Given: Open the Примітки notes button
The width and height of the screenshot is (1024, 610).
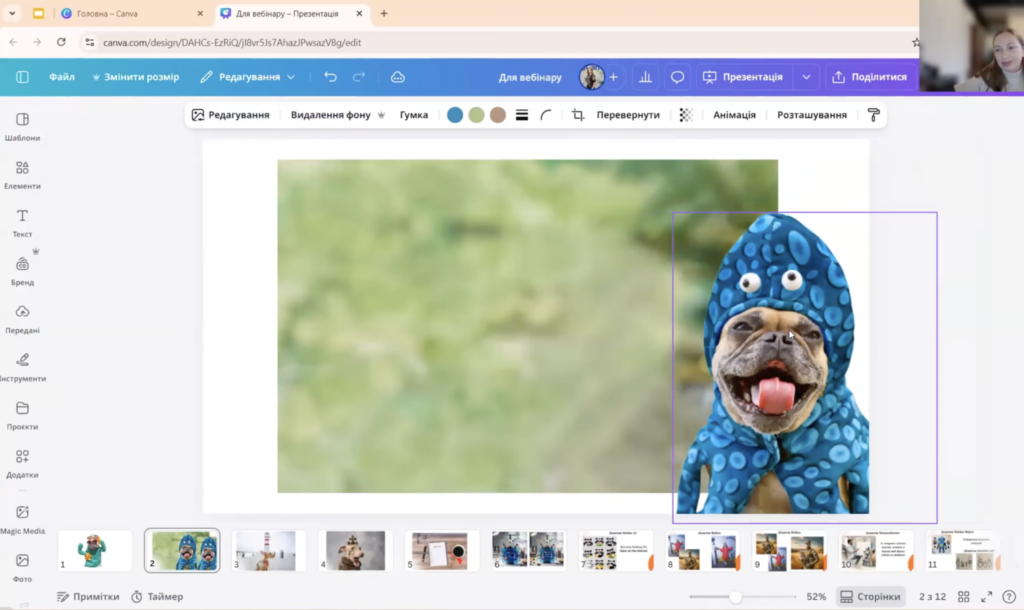Looking at the screenshot, I should (x=88, y=597).
